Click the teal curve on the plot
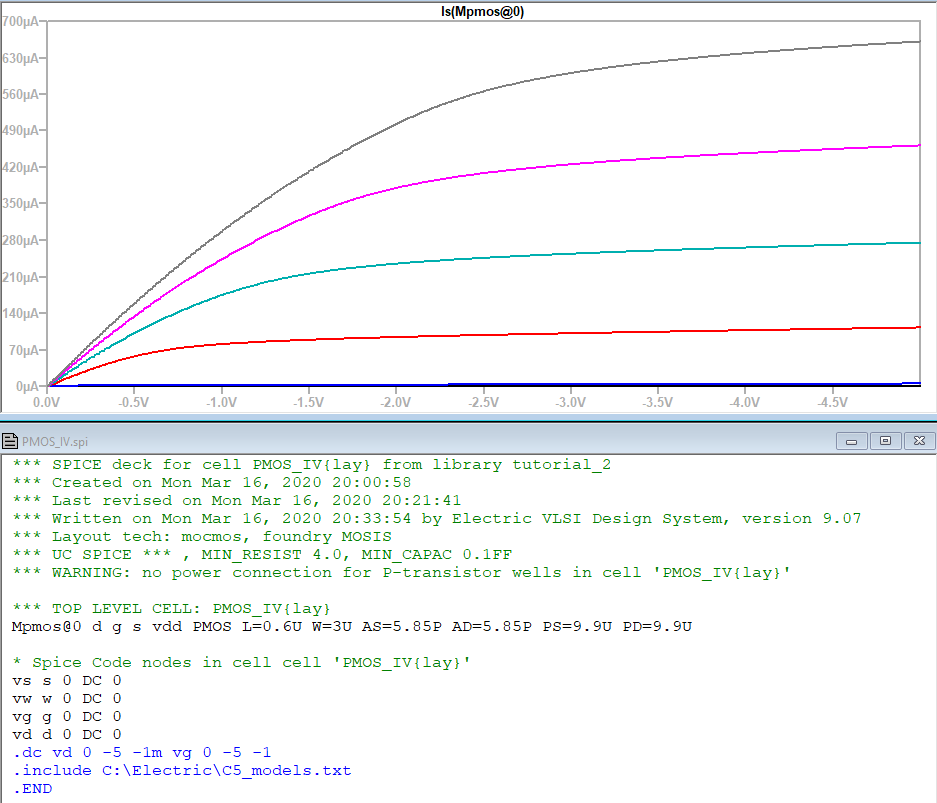The height and width of the screenshot is (803, 937). (600, 252)
